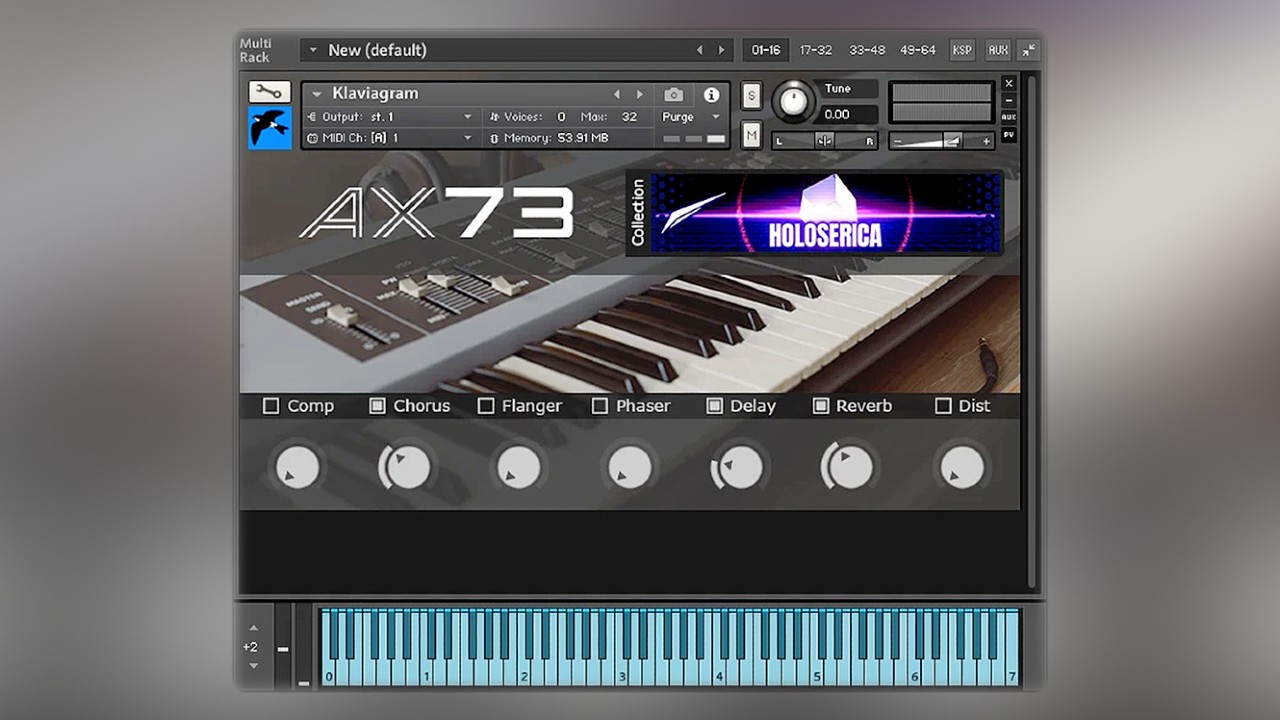
Task: Toggle the AUX button in top bar
Action: tap(998, 50)
